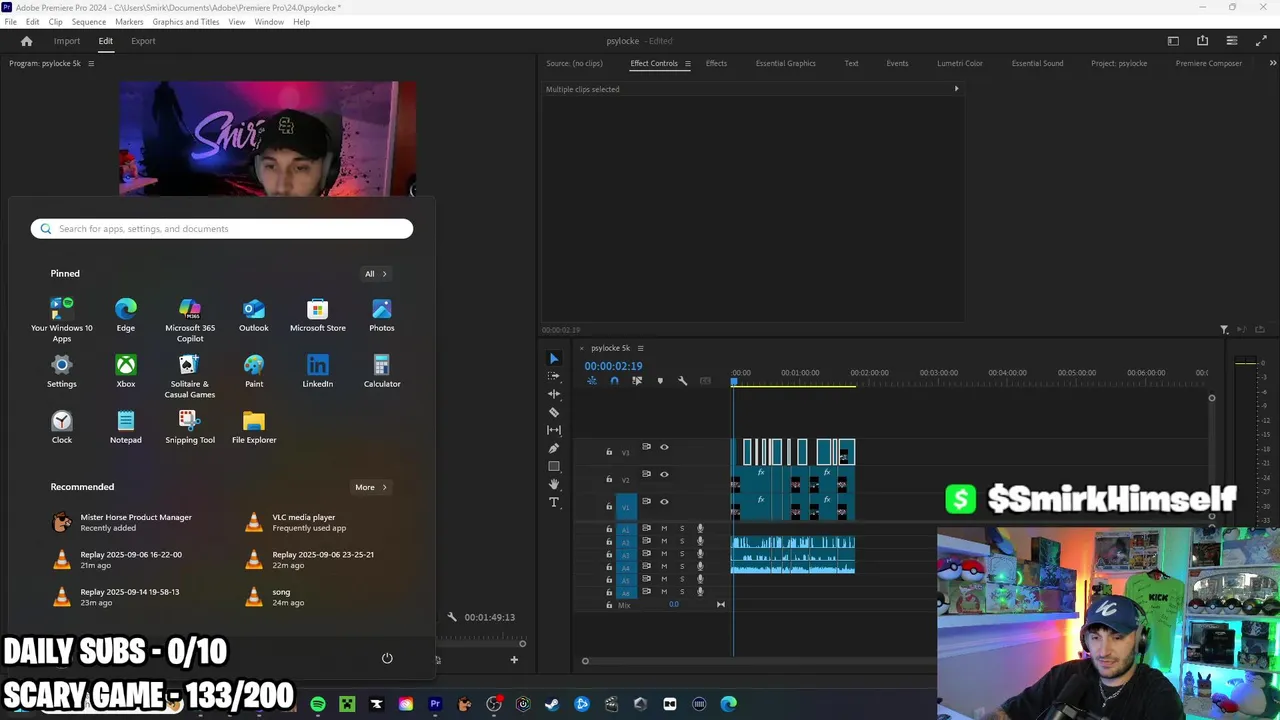Click the Program Monitor button editor plus
The width and height of the screenshot is (1280, 720).
point(514,659)
